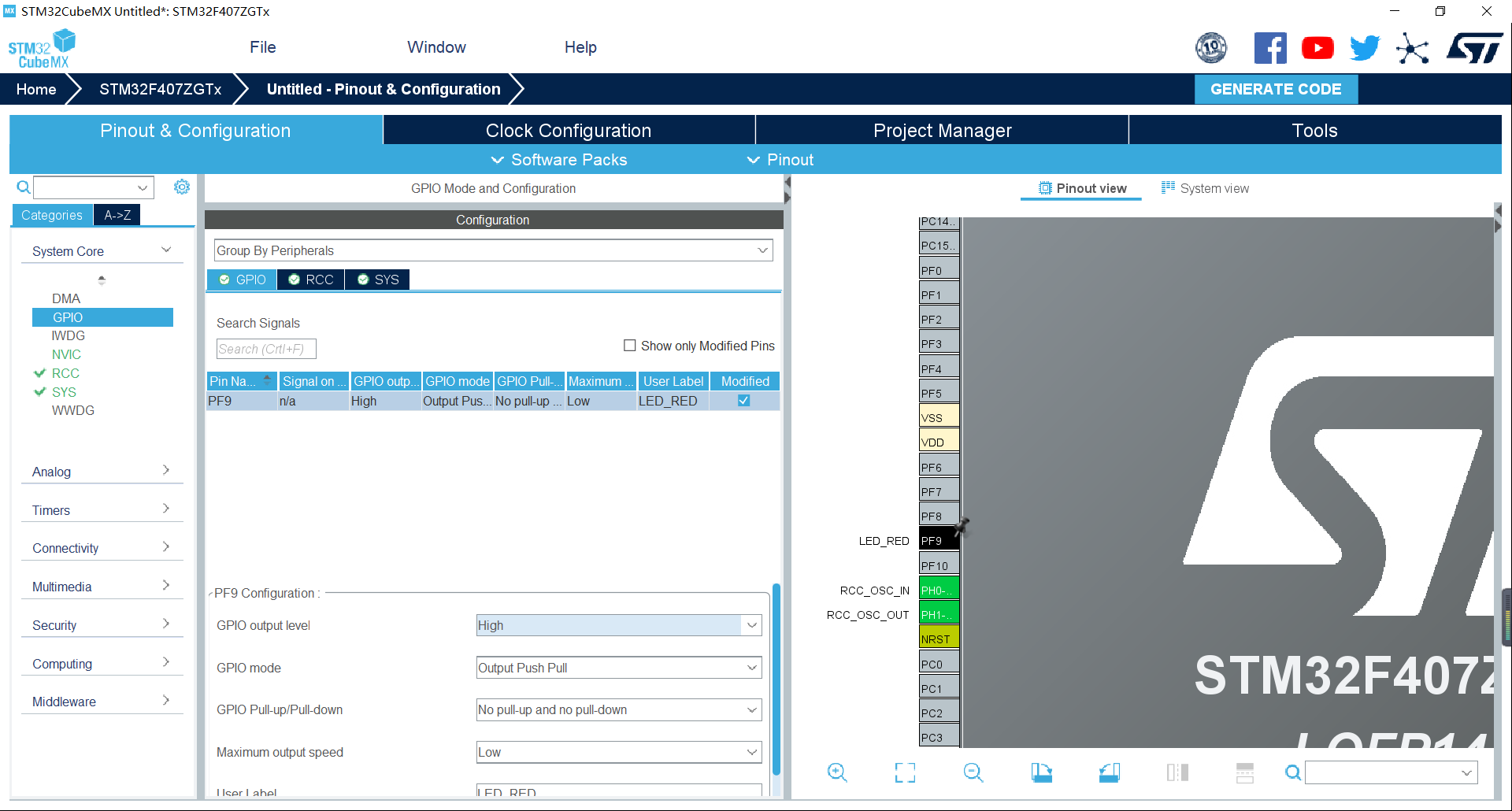The image size is (1512, 811).
Task: Click the Search Signals input field
Action: (266, 349)
